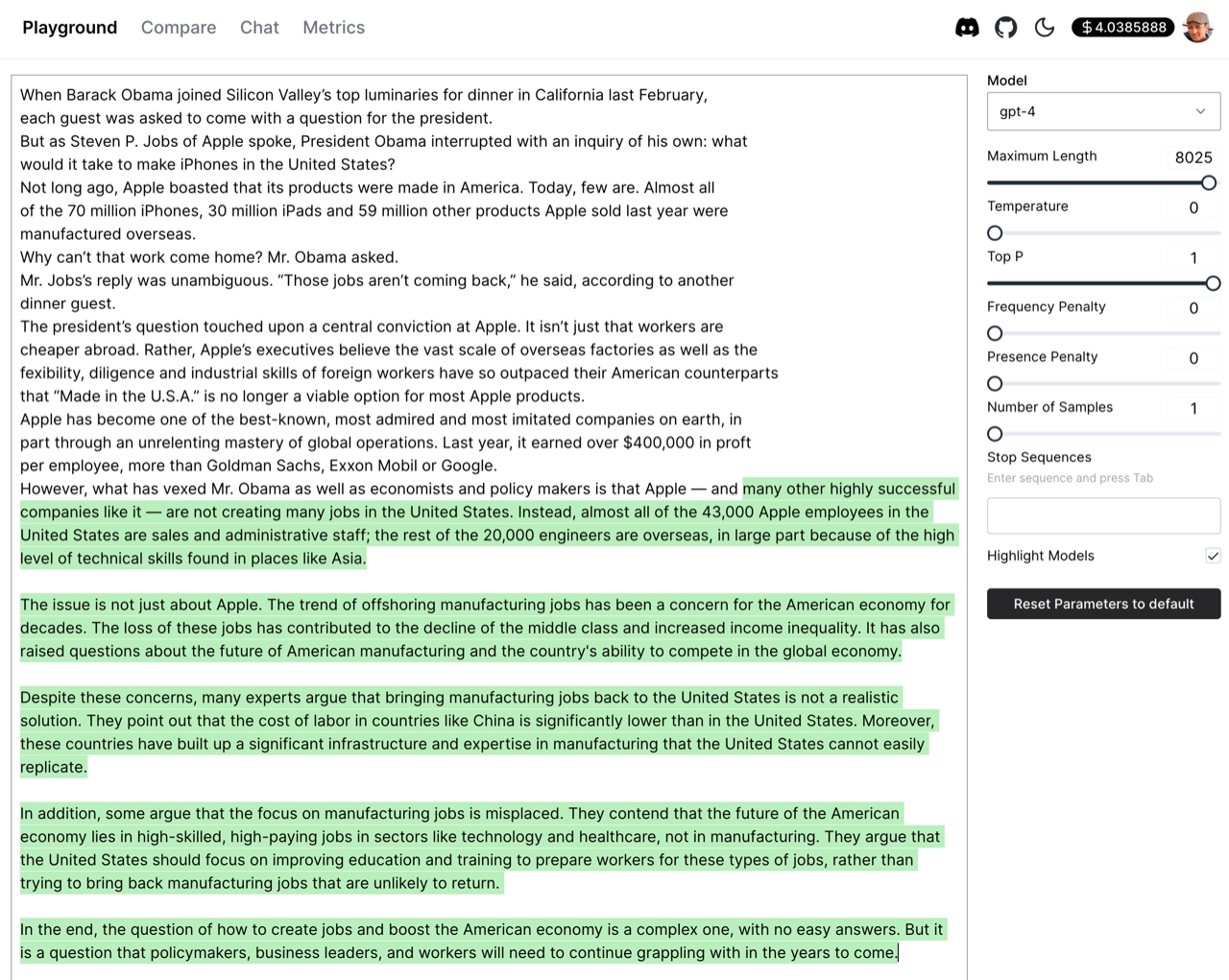
Task: Uncheck the Highlight Models checkbox
Action: 1213,556
